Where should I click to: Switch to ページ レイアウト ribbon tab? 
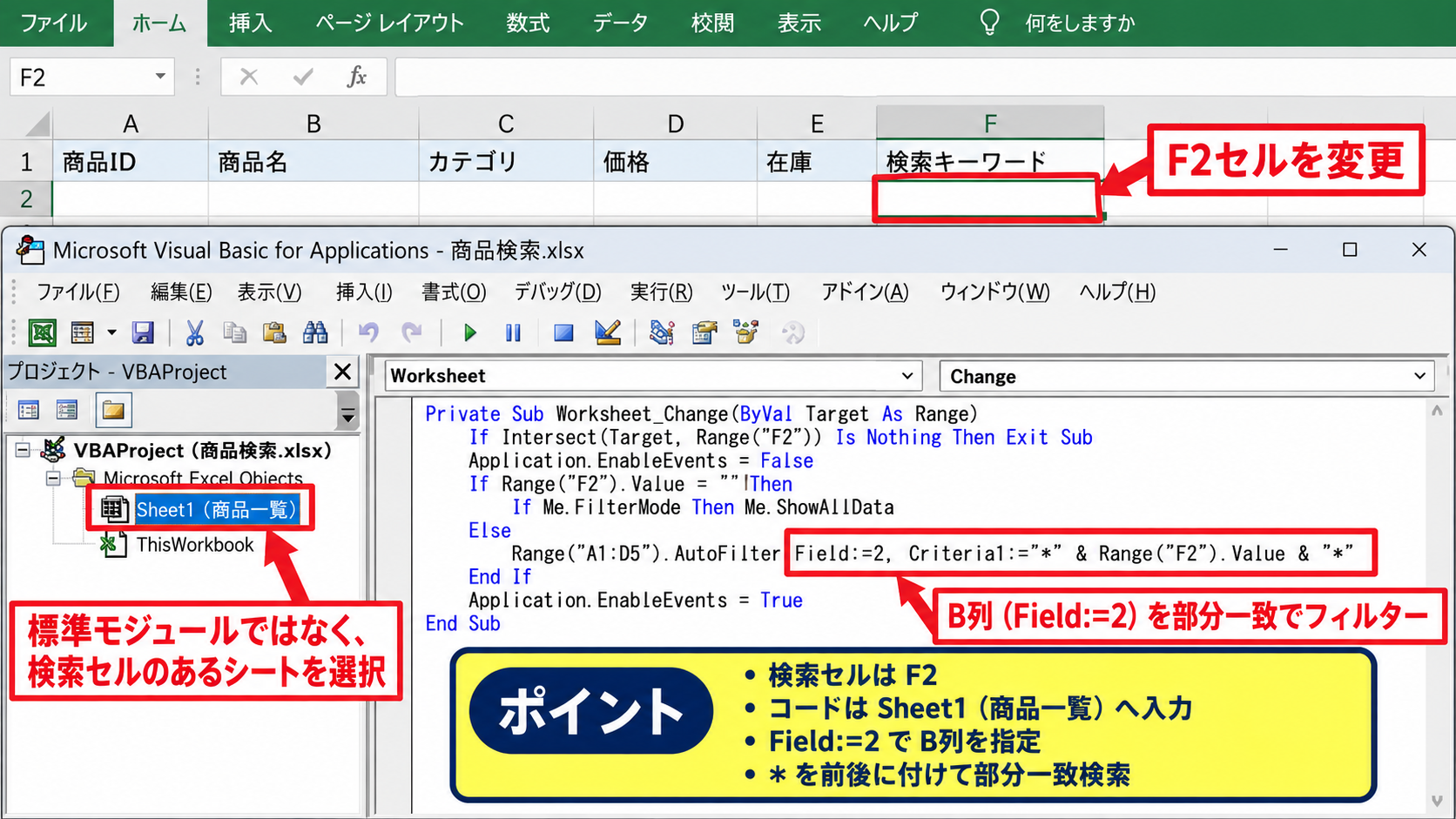click(x=389, y=23)
